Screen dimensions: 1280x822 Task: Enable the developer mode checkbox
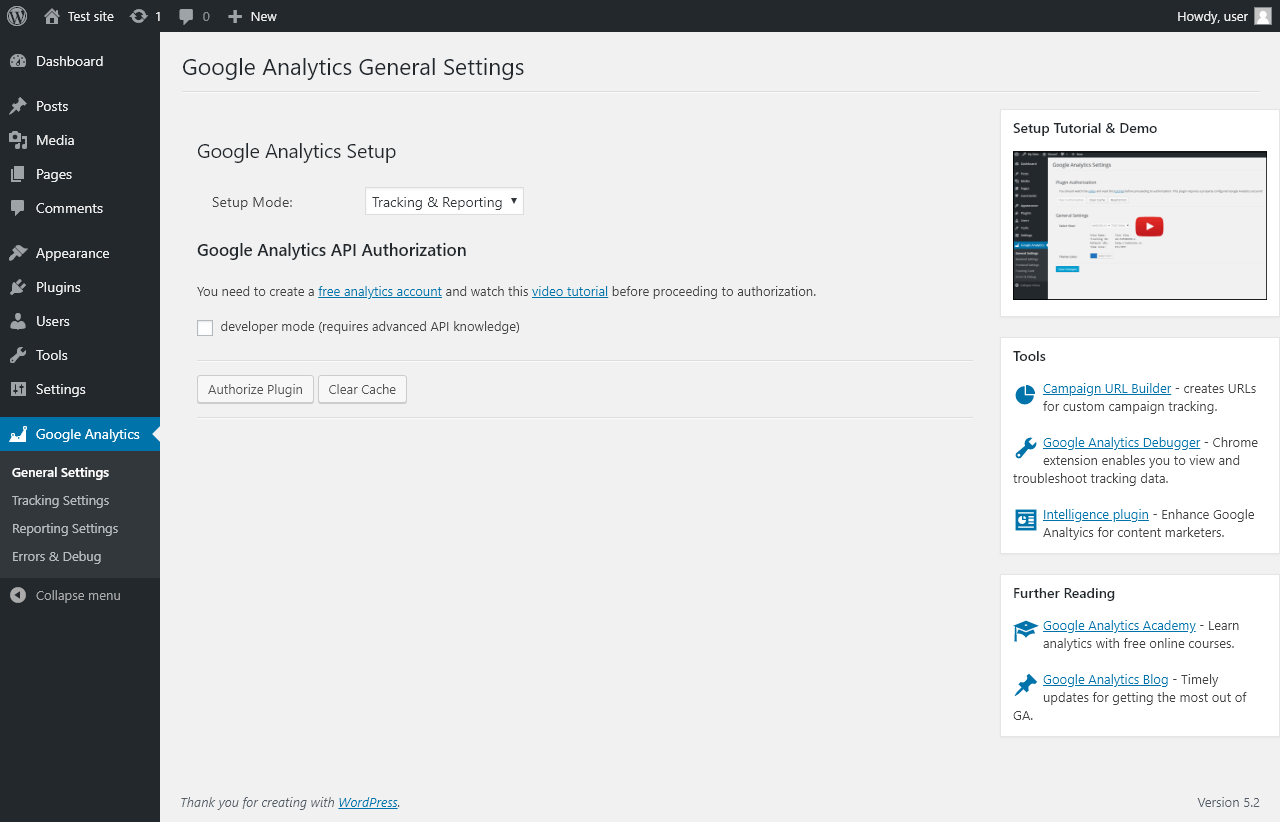pos(205,328)
